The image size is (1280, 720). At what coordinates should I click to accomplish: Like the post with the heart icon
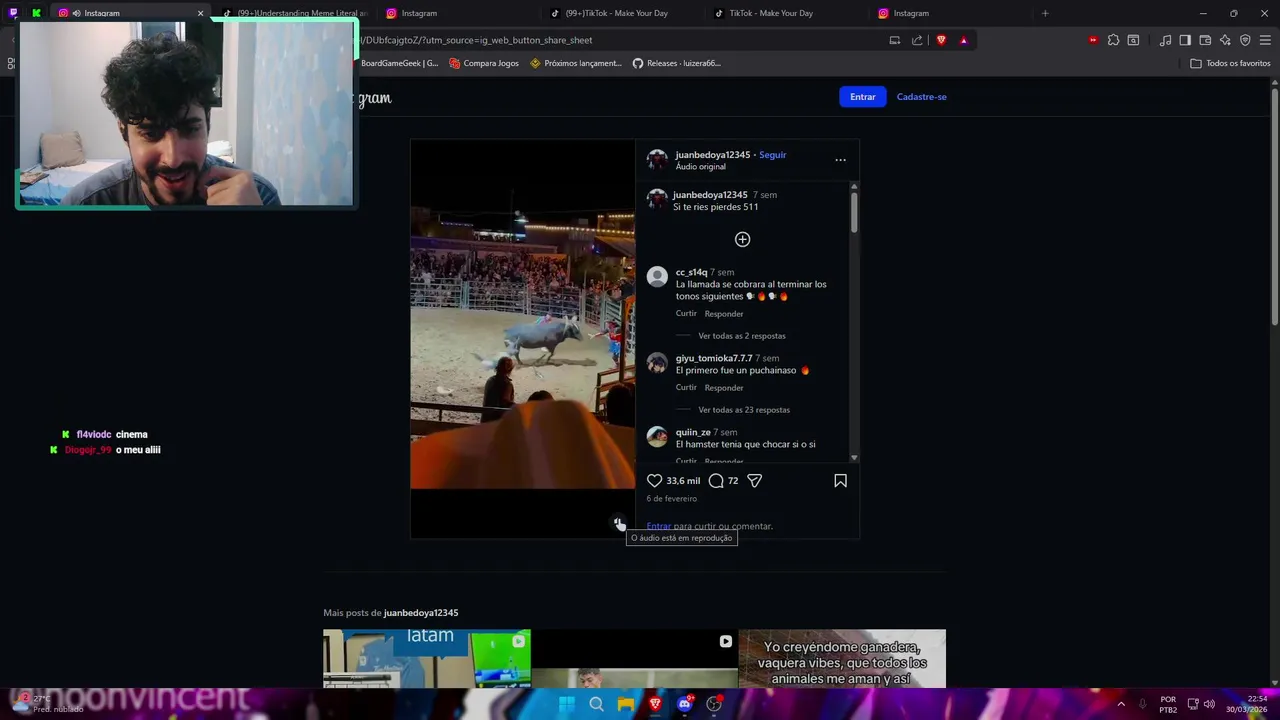click(x=655, y=481)
